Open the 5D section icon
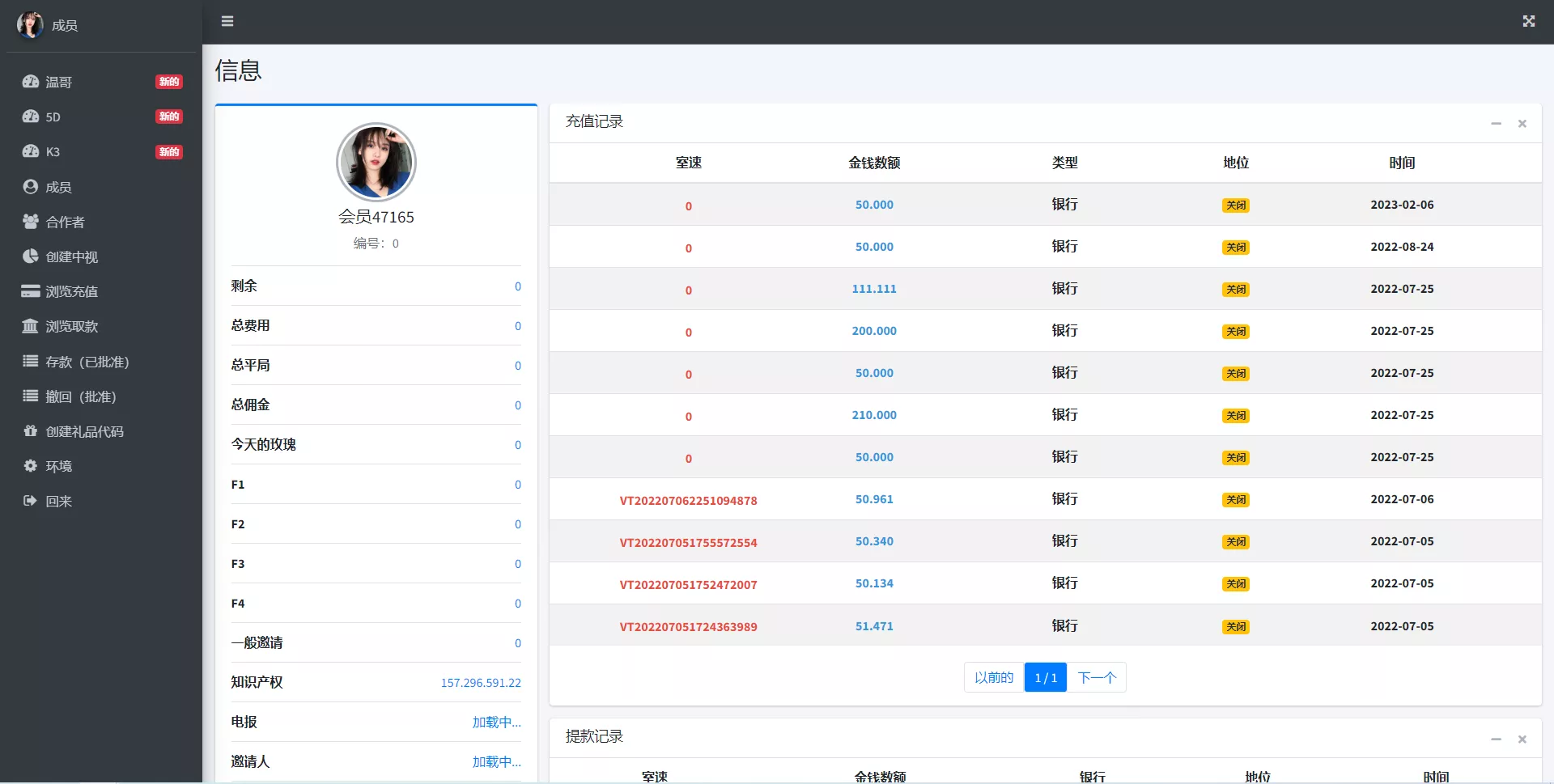Image resolution: width=1554 pixels, height=784 pixels. coord(30,117)
